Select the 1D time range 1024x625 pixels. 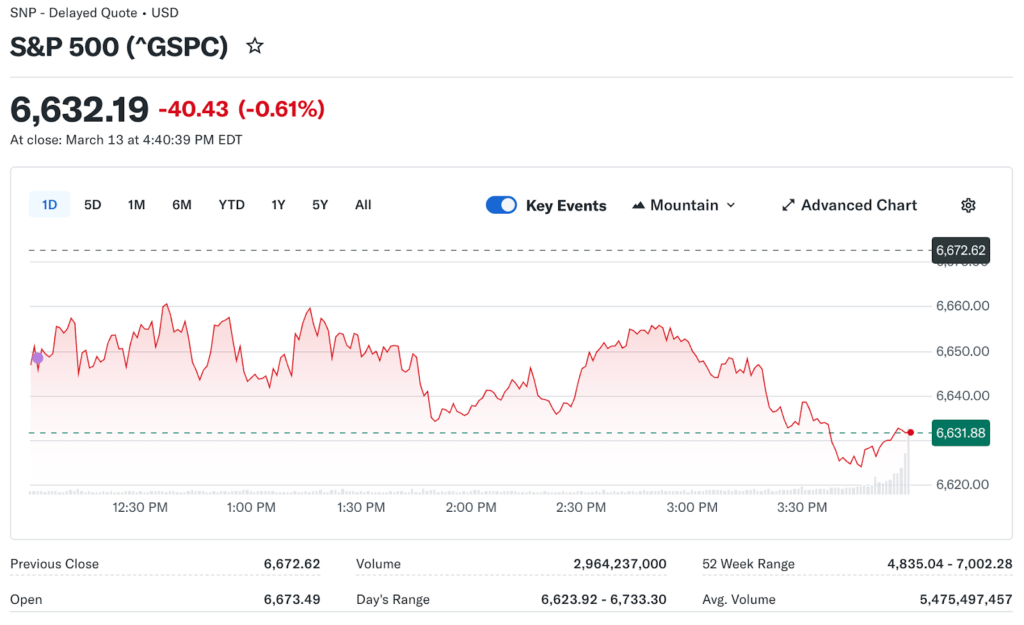point(49,205)
